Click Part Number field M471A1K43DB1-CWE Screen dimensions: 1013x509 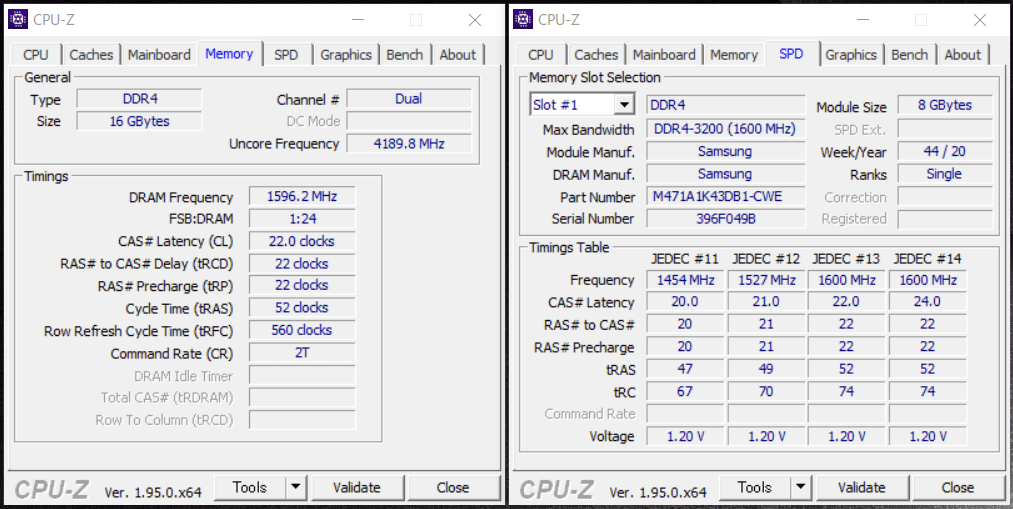pos(726,197)
